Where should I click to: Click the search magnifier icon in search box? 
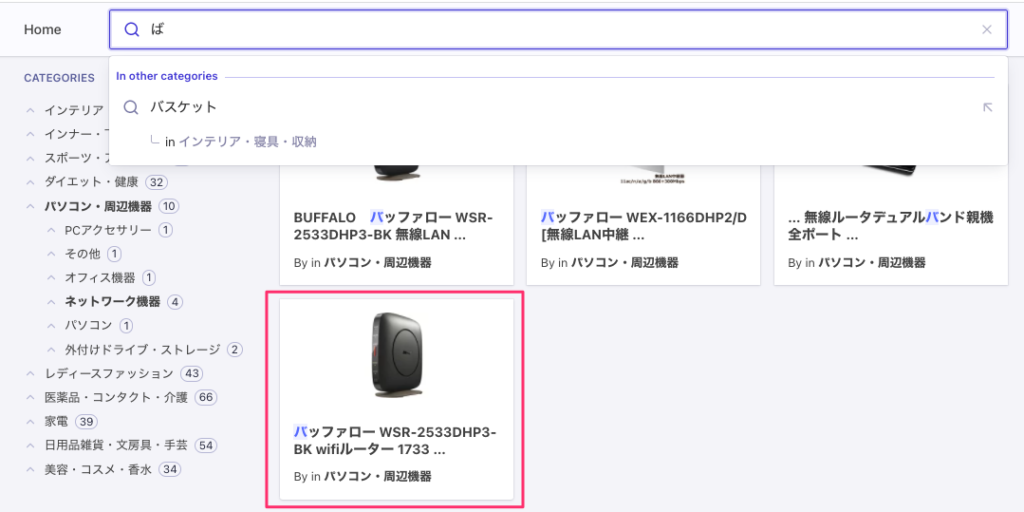click(132, 29)
